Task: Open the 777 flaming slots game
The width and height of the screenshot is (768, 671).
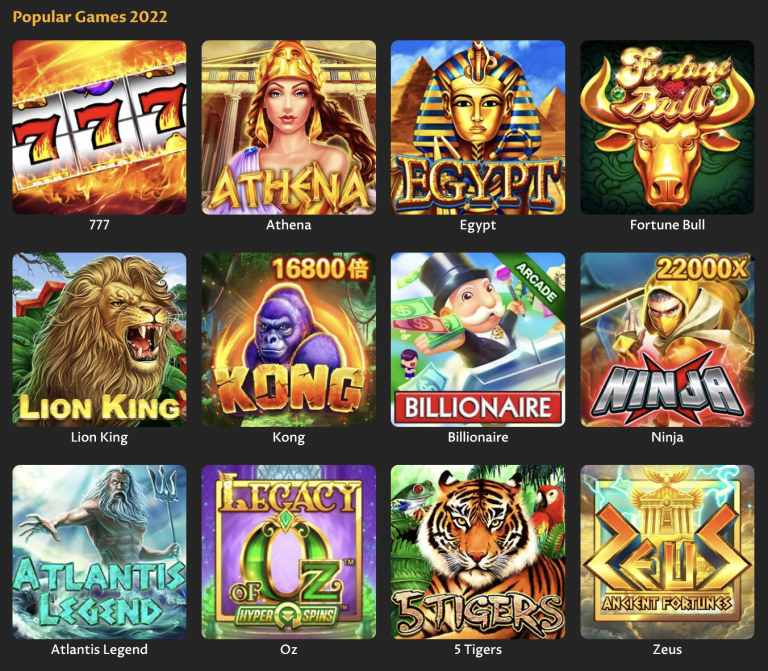Action: [99, 127]
